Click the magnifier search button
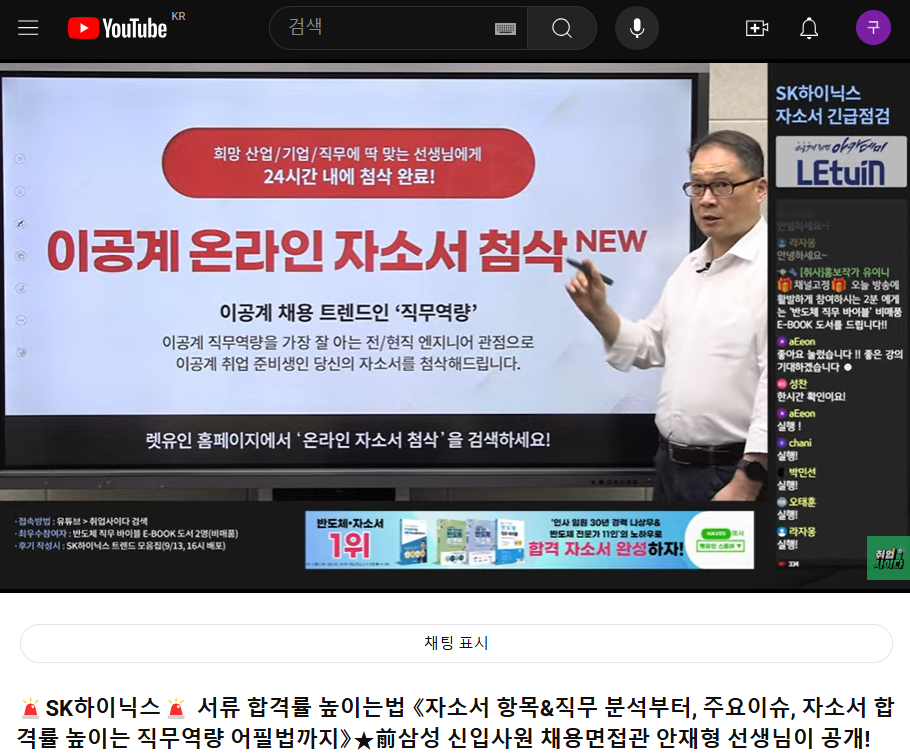This screenshot has width=910, height=756. pyautogui.click(x=562, y=28)
